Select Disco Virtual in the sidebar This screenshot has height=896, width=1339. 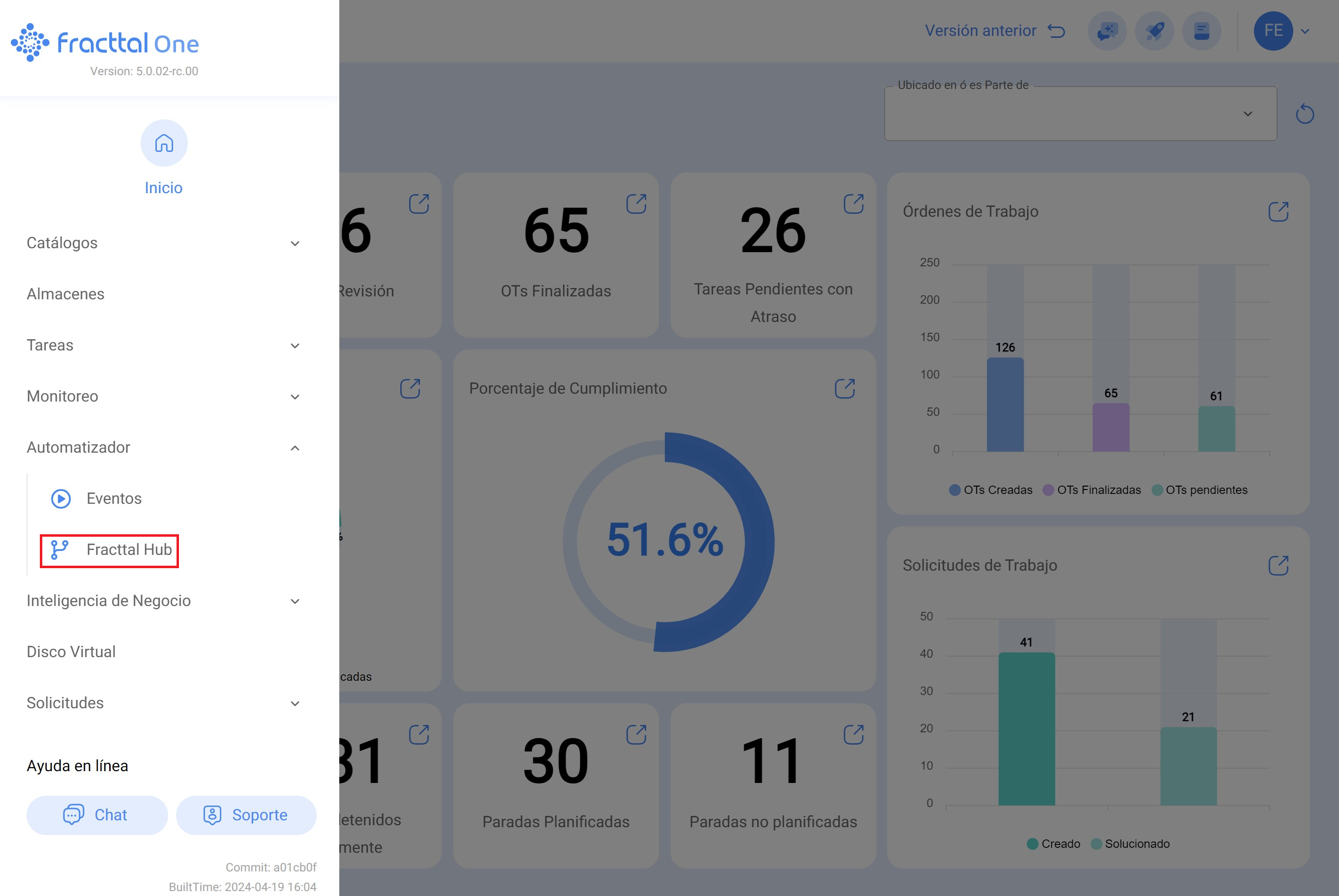71,652
